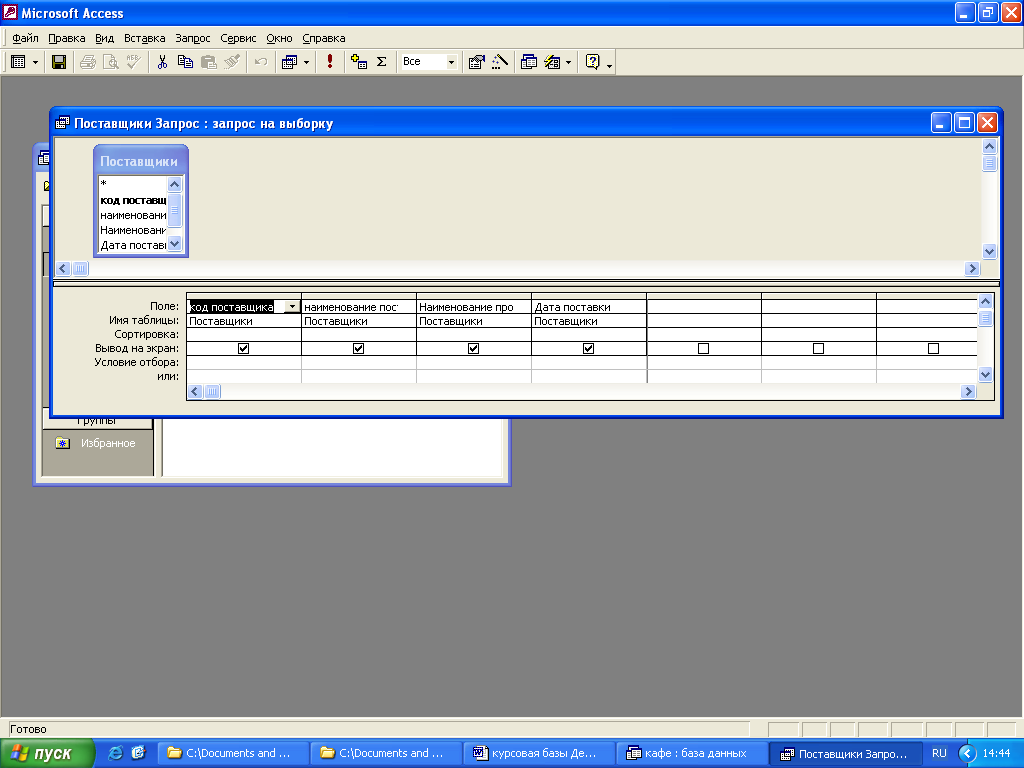Click the Query Type toolbar icon
Screen dimensions: 1024x768
(x=289, y=62)
